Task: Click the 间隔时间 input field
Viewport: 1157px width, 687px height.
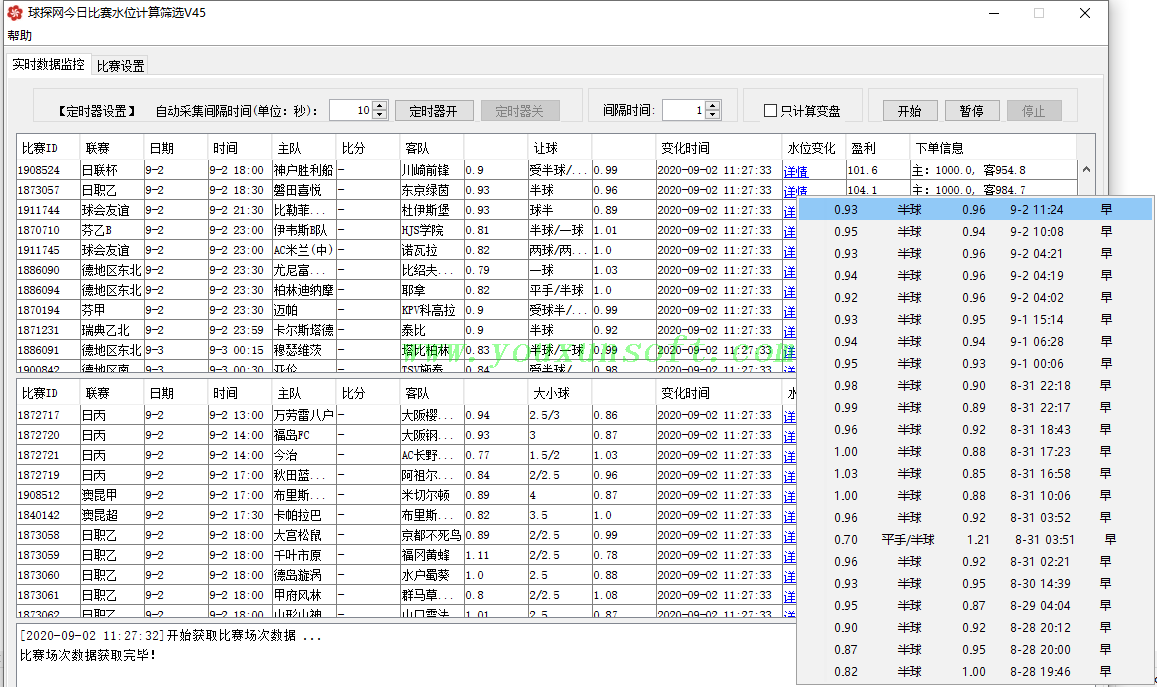Action: [683, 111]
